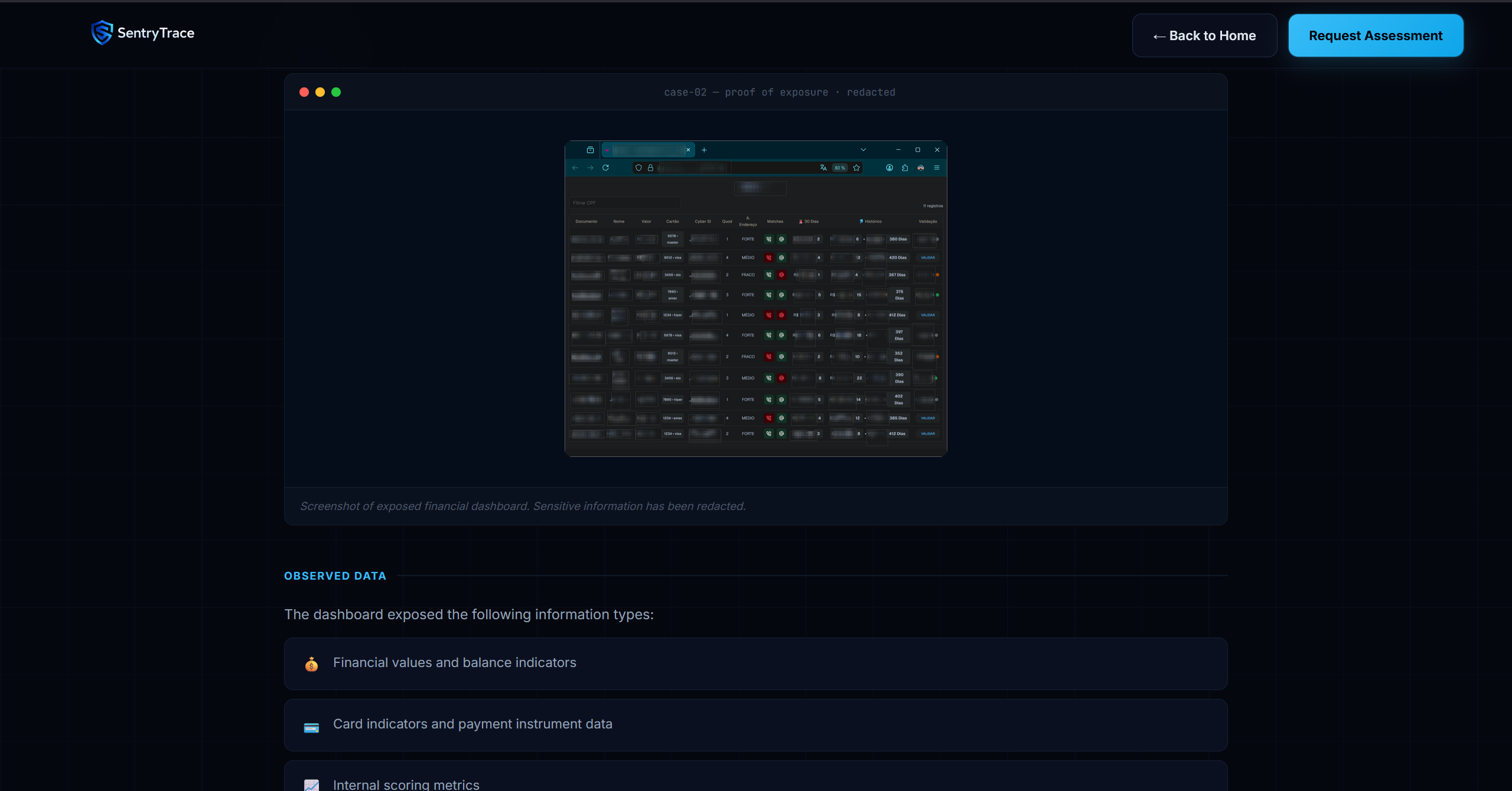Click the reload page icon in browser toolbar
1512x791 pixels.
pos(605,168)
